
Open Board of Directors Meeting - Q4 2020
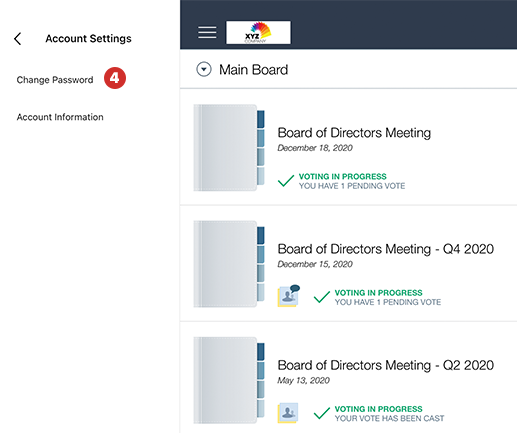[386, 249]
